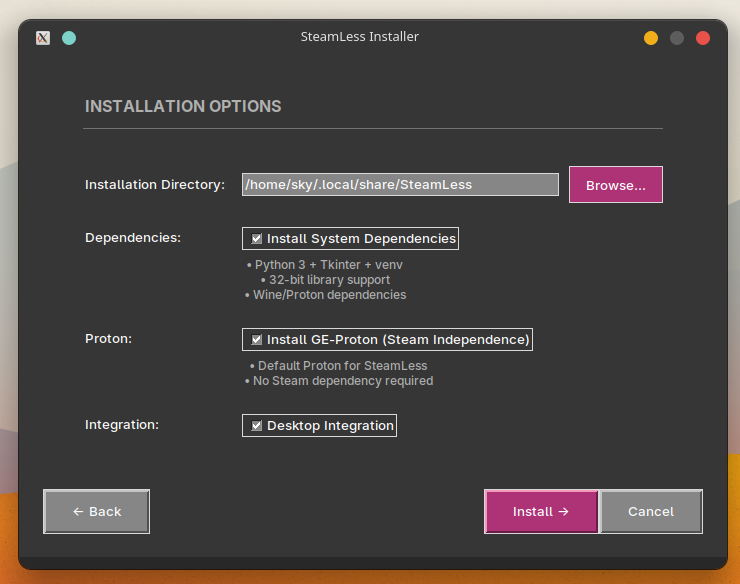Click the INSTALLATION OPTIONS heading

183,106
